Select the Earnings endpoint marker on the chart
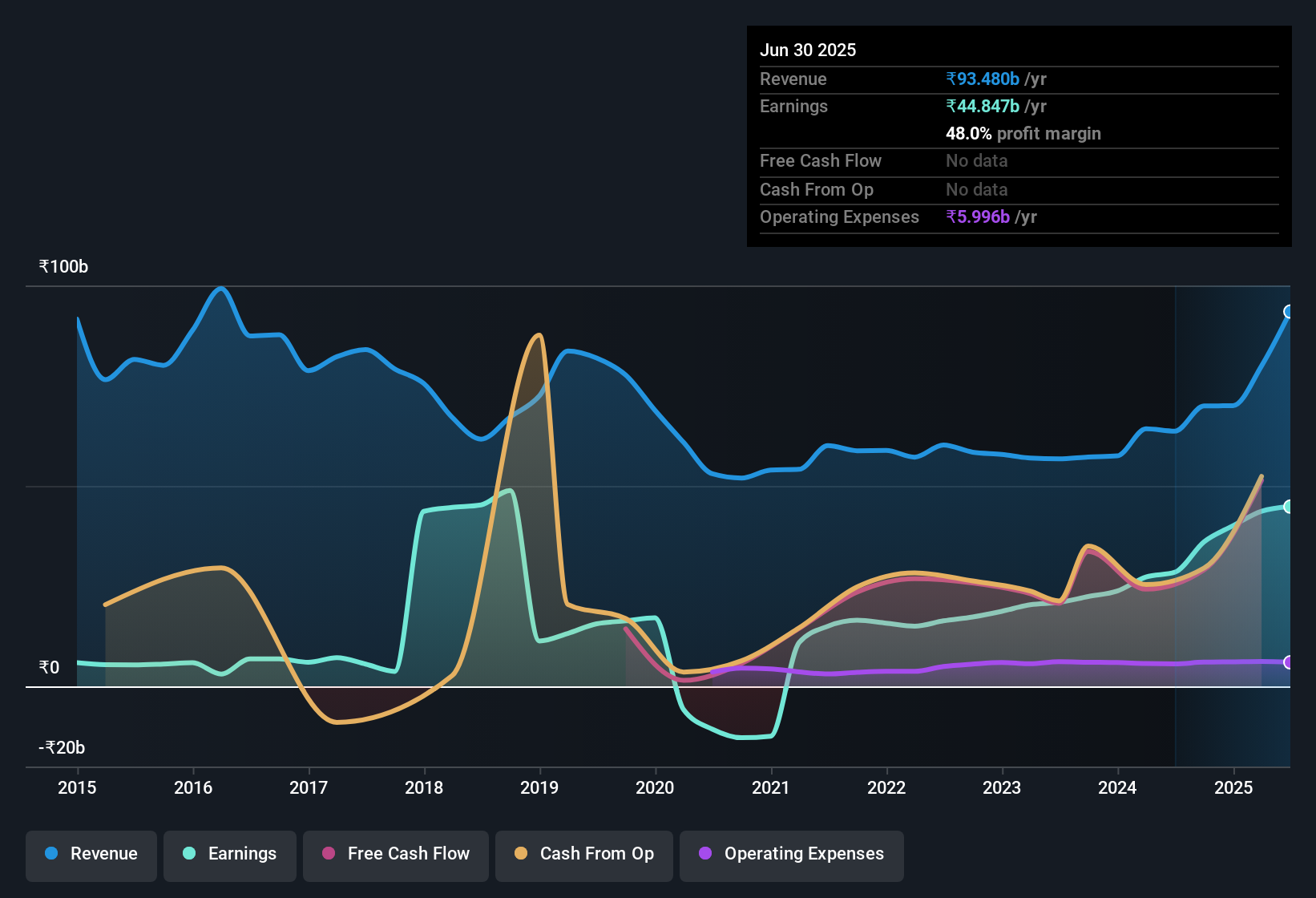This screenshot has height=898, width=1316. [1287, 506]
